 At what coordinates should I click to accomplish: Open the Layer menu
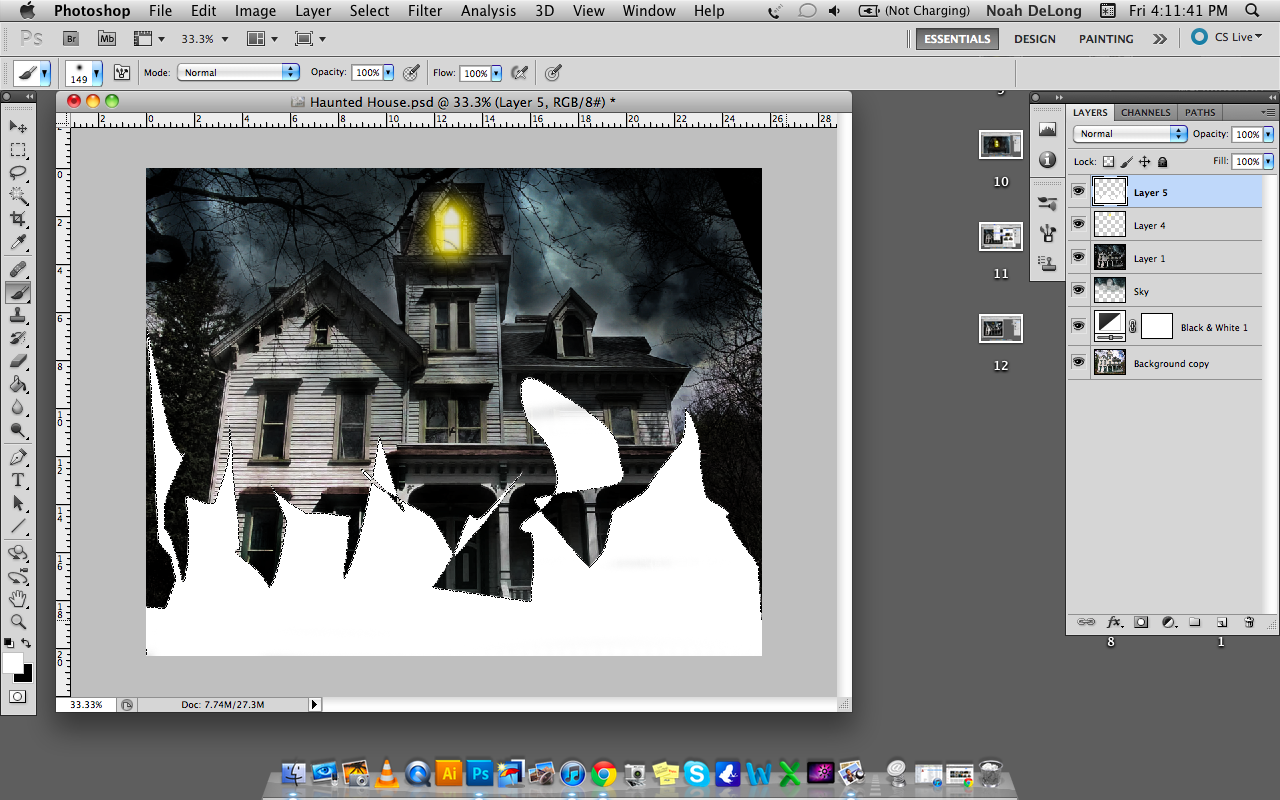(313, 11)
